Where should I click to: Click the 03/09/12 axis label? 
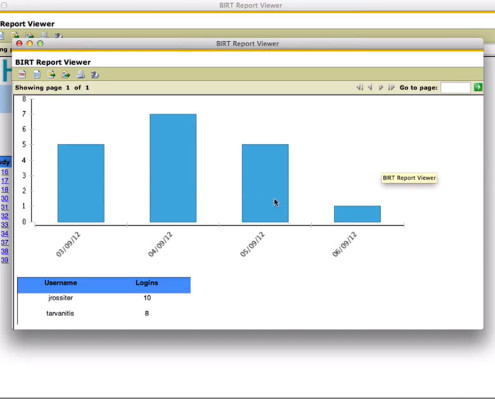[x=68, y=244]
